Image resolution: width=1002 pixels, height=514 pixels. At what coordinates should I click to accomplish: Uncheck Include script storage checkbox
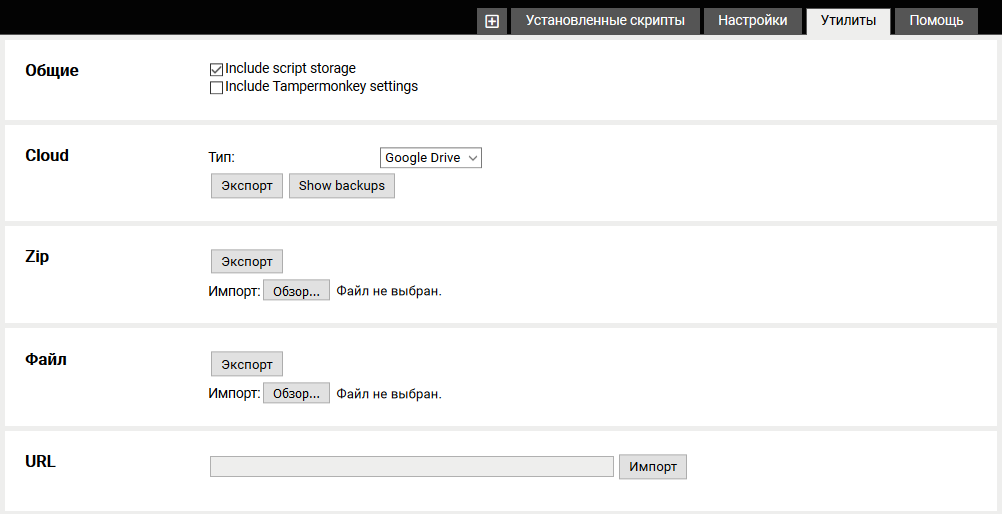[x=217, y=70]
